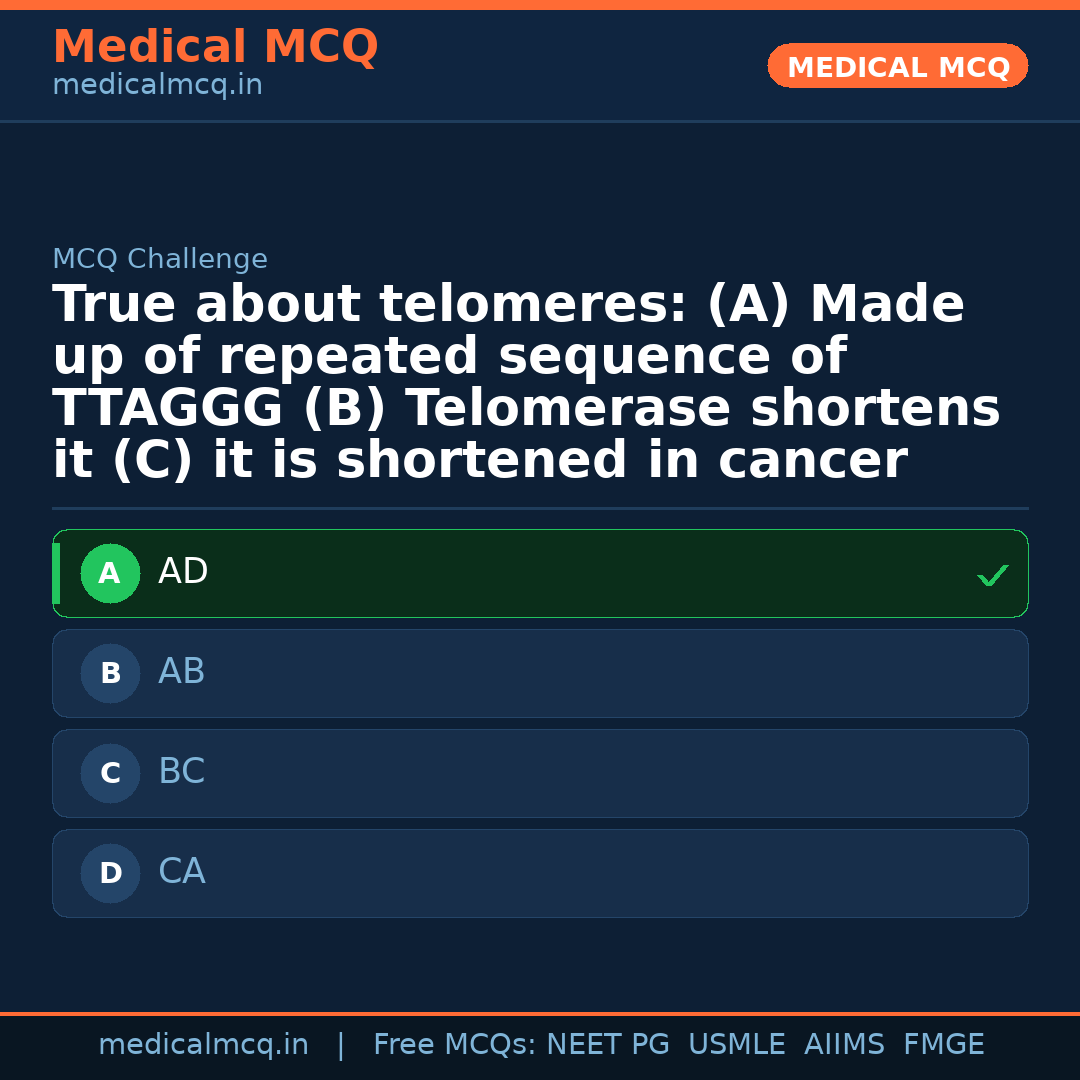Screen dimensions: 1080x1080
Task: Open the USMLE link in footer
Action: click(x=737, y=1044)
